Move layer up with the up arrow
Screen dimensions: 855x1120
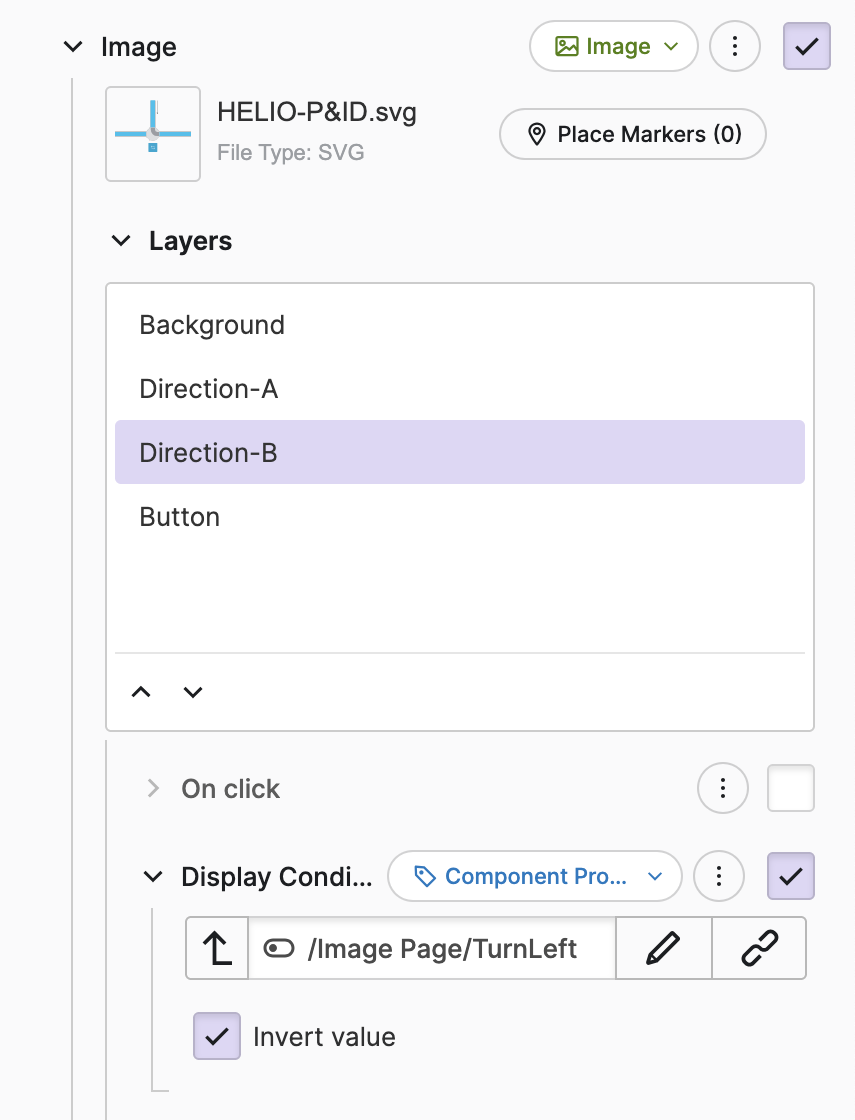tap(141, 692)
